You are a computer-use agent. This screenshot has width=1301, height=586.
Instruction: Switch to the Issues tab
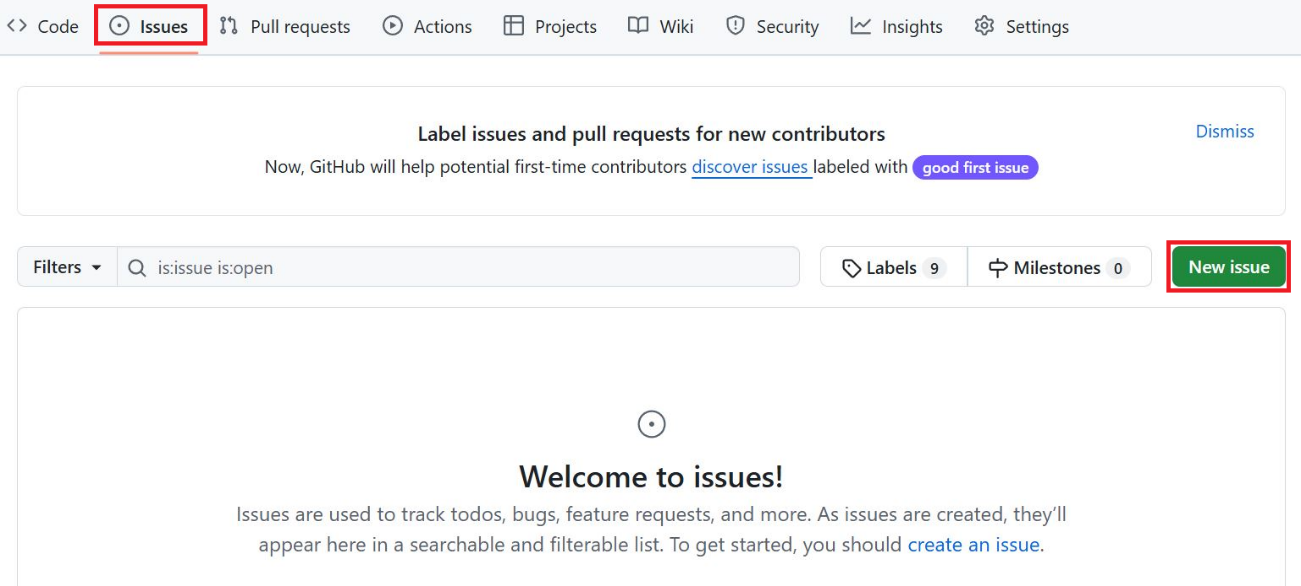coord(150,27)
